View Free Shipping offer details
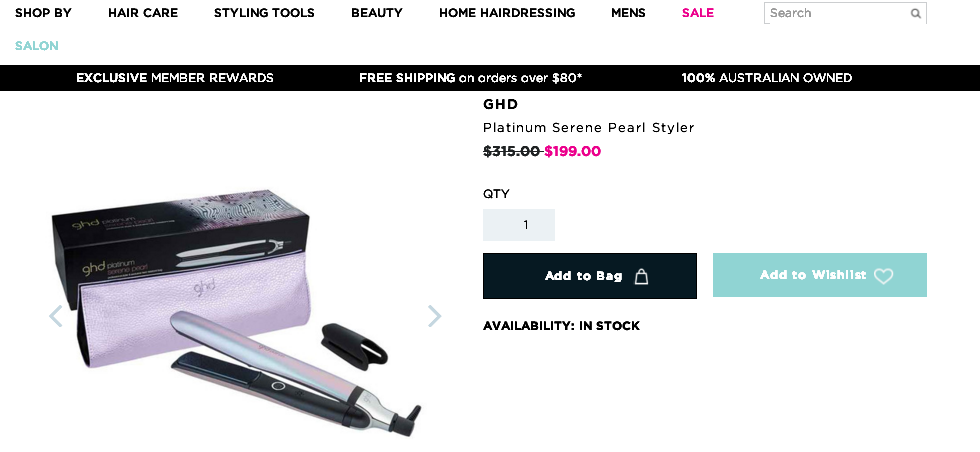980x452 pixels. click(x=471, y=78)
